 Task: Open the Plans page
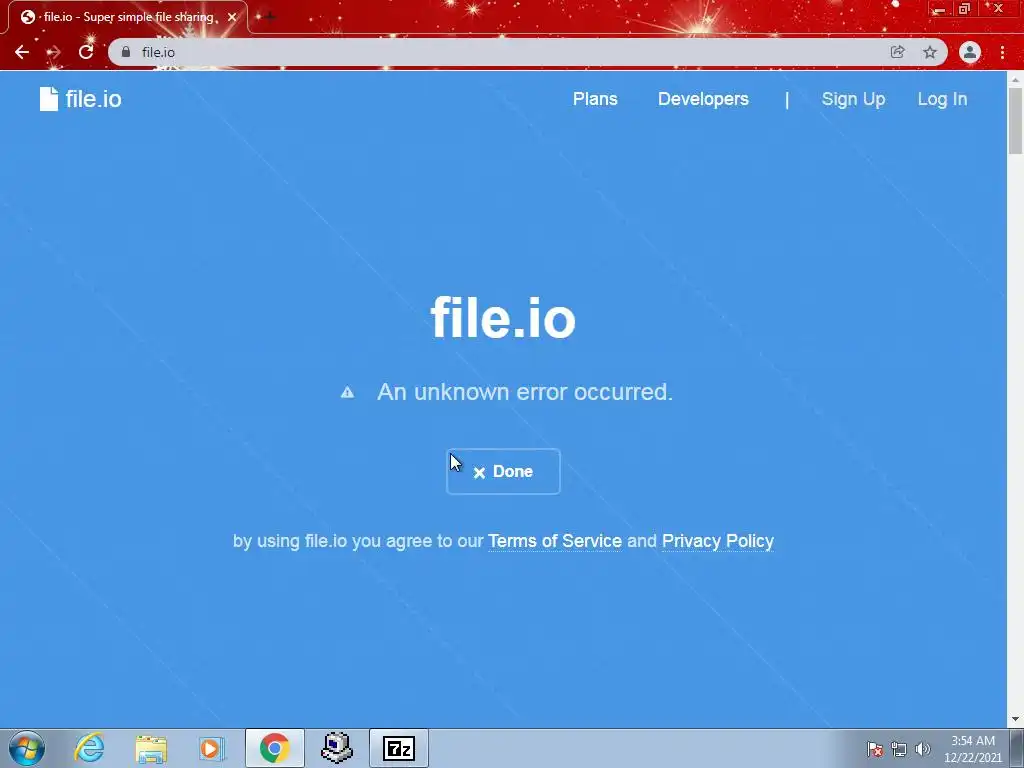595,99
